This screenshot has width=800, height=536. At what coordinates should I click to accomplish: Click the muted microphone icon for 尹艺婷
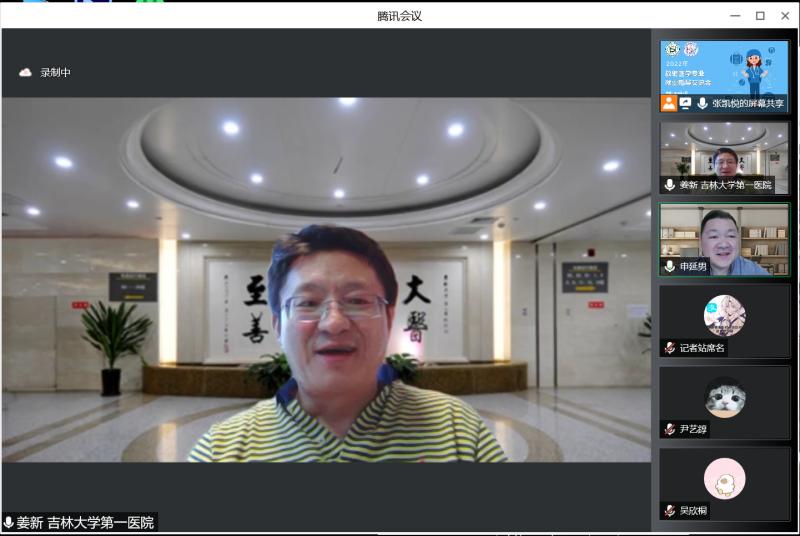tap(670, 429)
